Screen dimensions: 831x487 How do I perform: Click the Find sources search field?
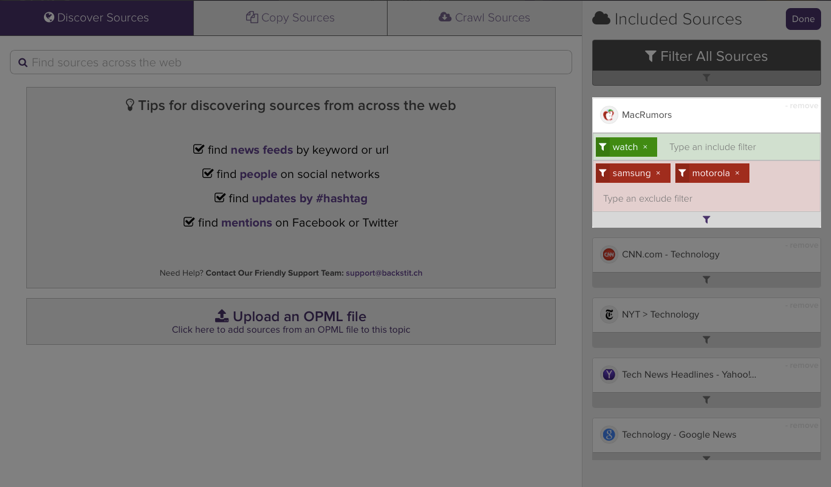(x=291, y=63)
